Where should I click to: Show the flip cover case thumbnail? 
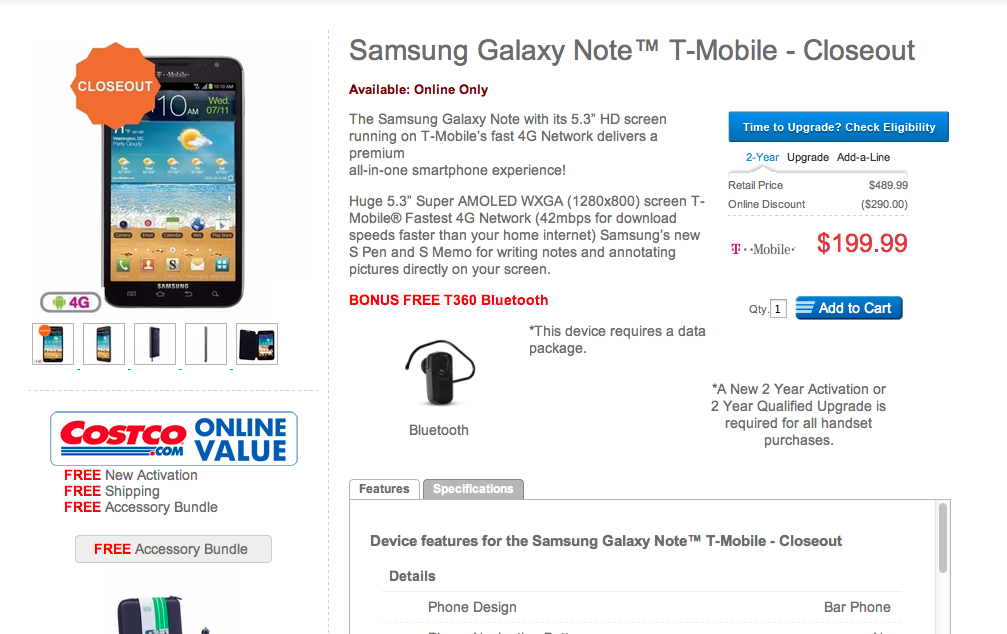[257, 344]
